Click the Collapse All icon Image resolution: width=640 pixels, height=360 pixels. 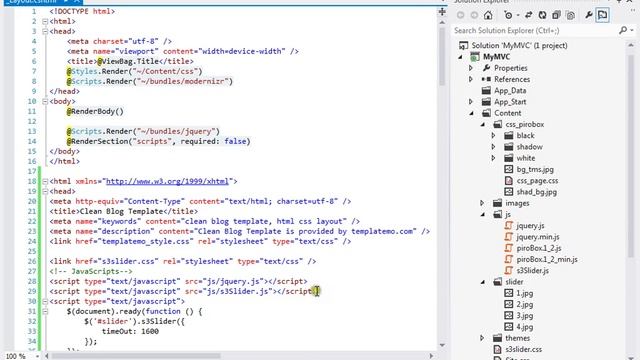[x=556, y=16]
